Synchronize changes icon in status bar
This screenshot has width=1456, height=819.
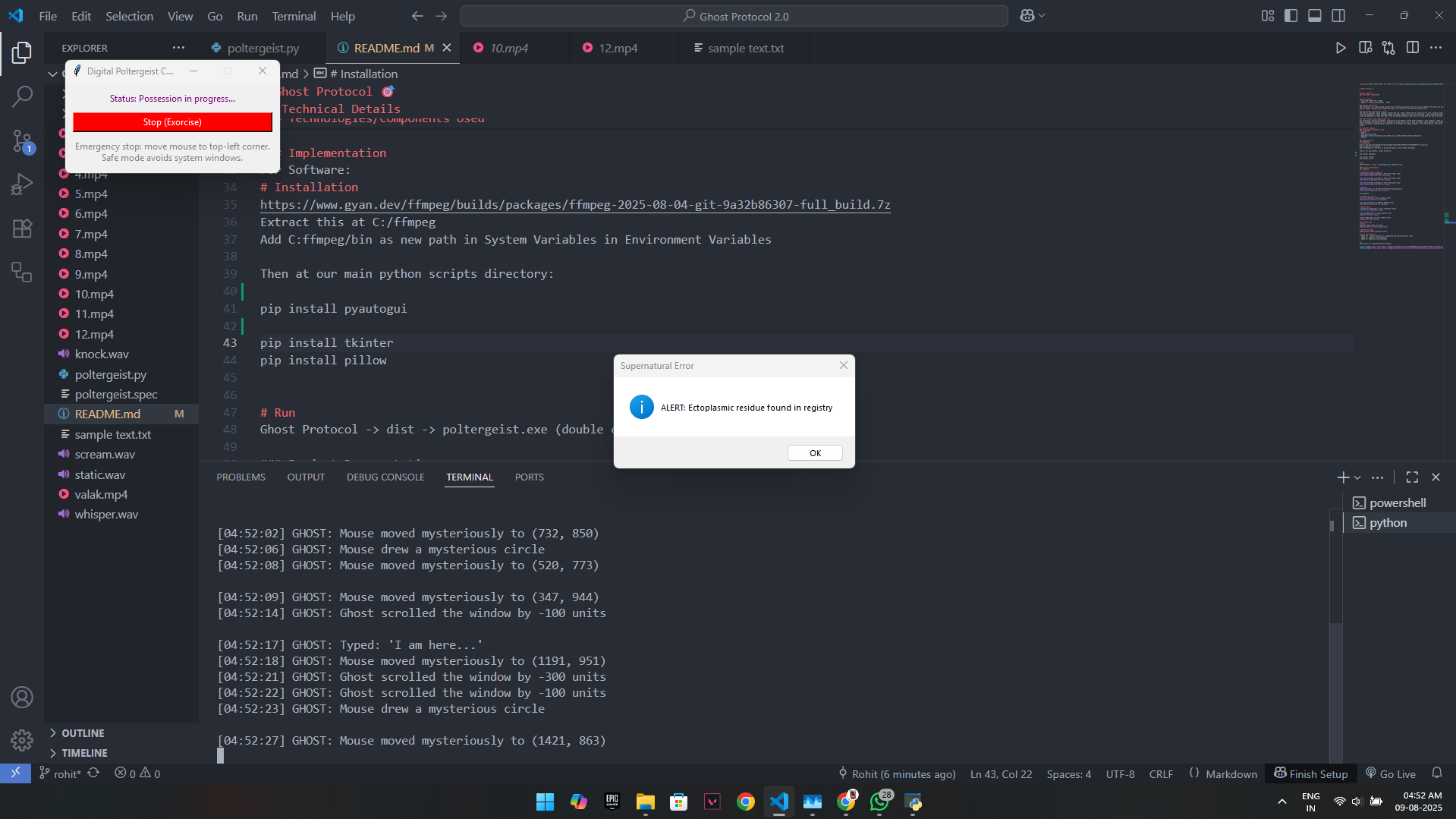click(93, 773)
